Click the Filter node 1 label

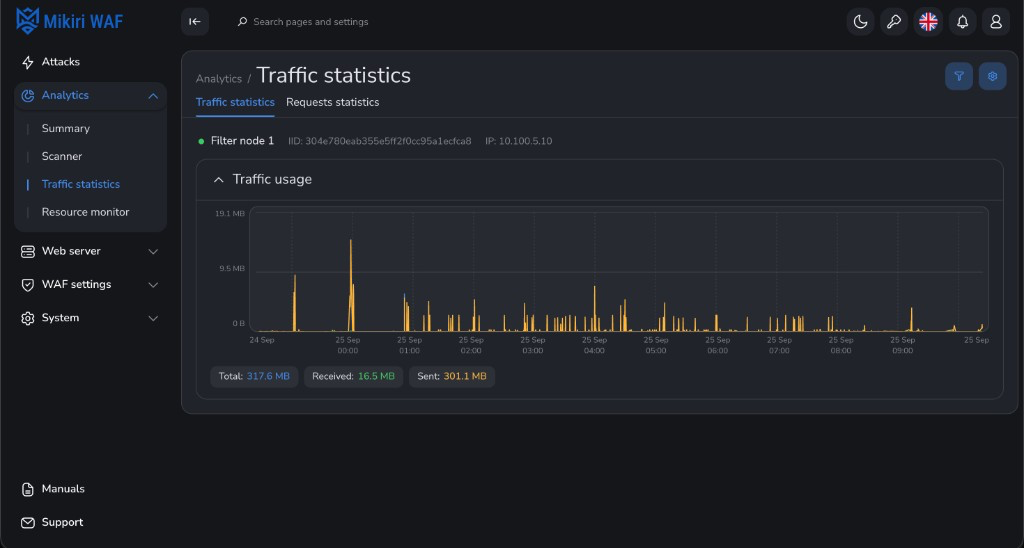242,140
